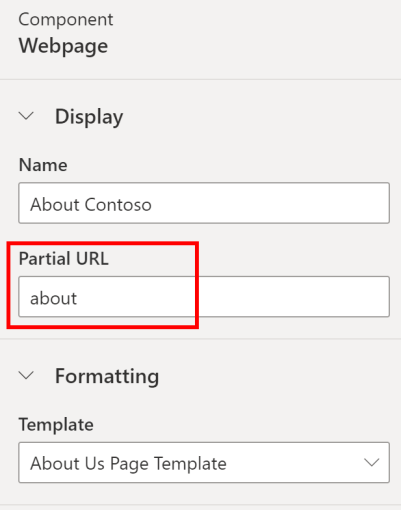Click the Display section heading
This screenshot has width=401, height=510.
(89, 117)
